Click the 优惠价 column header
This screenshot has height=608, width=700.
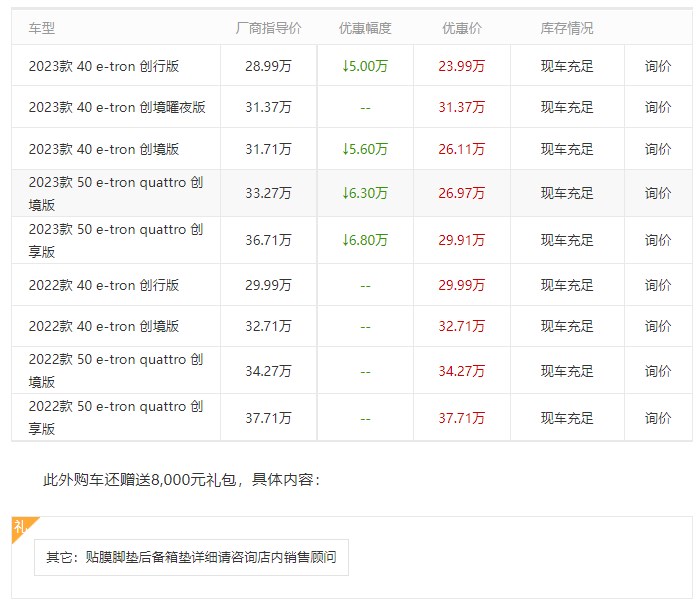(462, 28)
